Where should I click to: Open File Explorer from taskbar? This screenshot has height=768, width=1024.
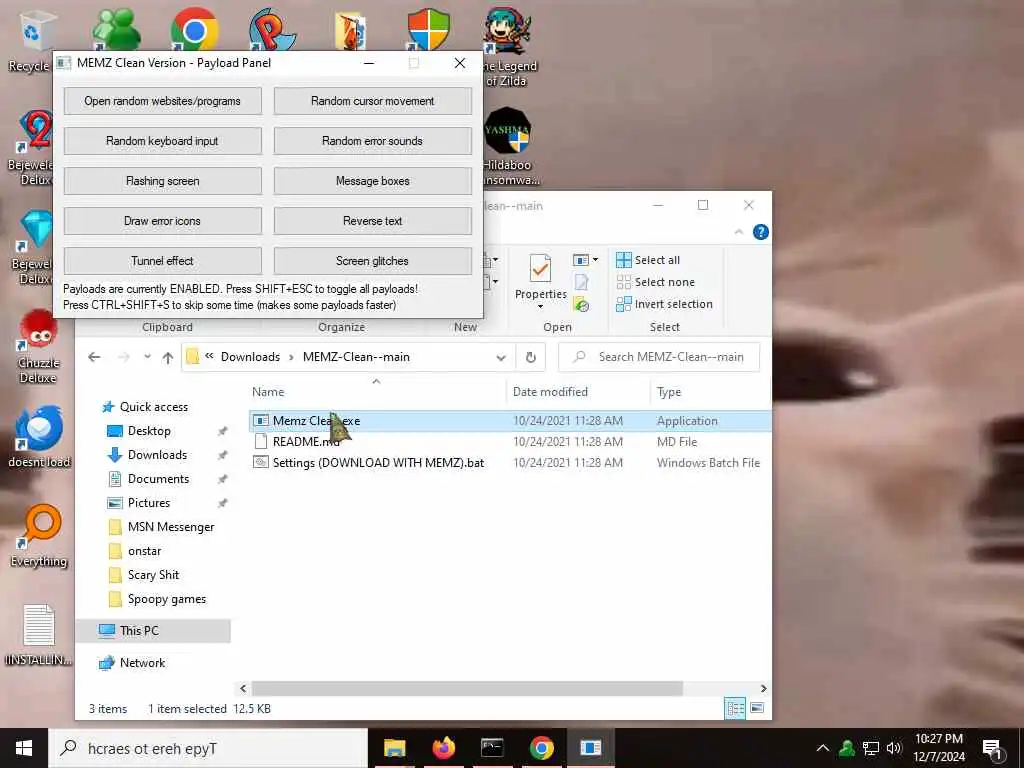tap(394, 748)
